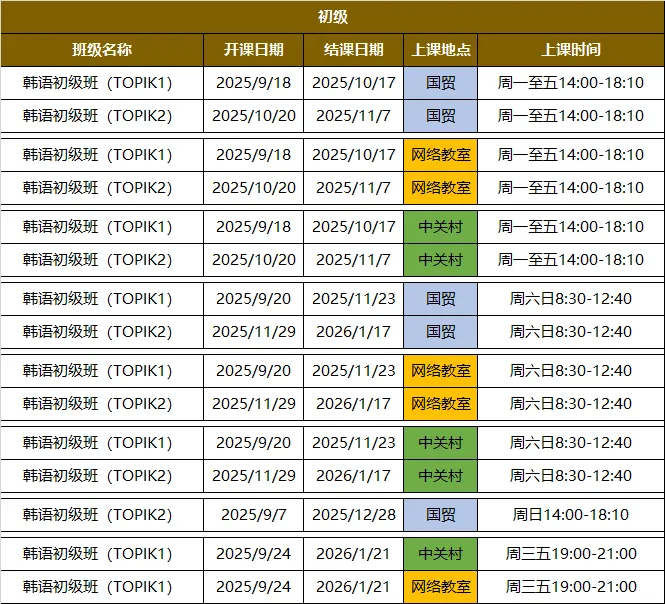Viewport: 665px width, 604px height.
Task: Click 中关村 cell in the 2025/10/20 row
Action: (441, 260)
